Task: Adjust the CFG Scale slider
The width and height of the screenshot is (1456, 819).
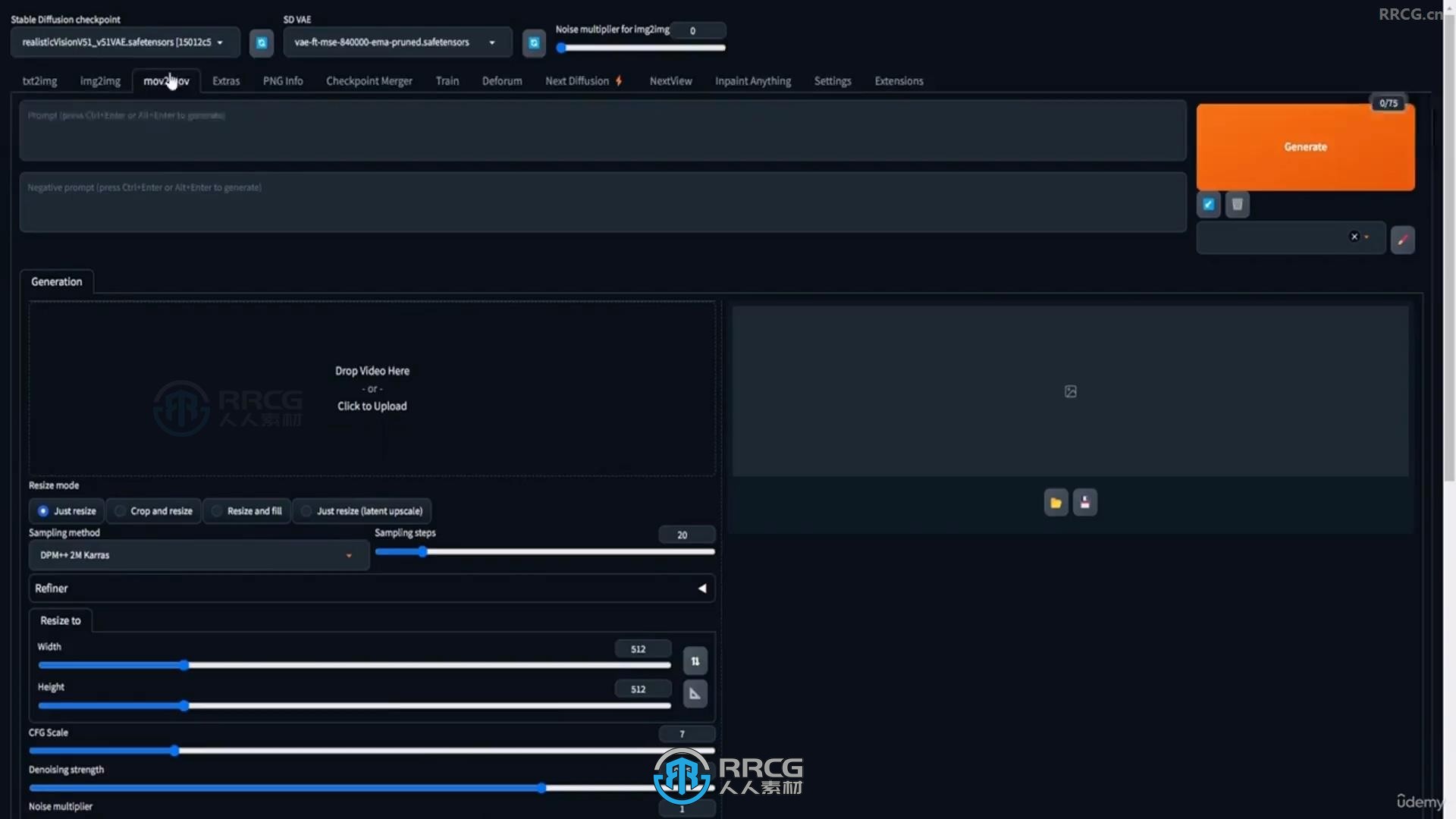Action: tap(372, 751)
